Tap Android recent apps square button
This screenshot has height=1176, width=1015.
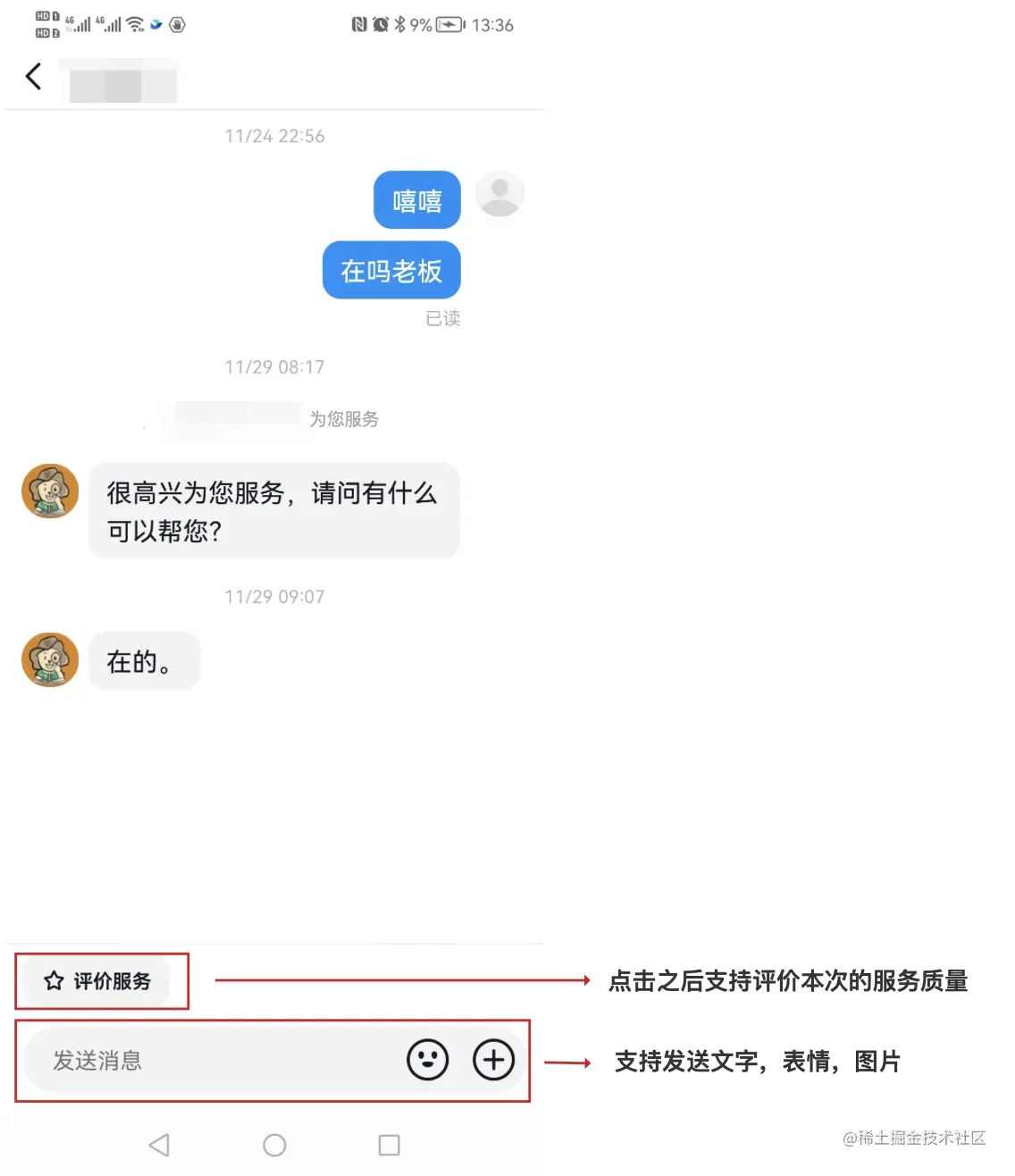coord(389,1145)
